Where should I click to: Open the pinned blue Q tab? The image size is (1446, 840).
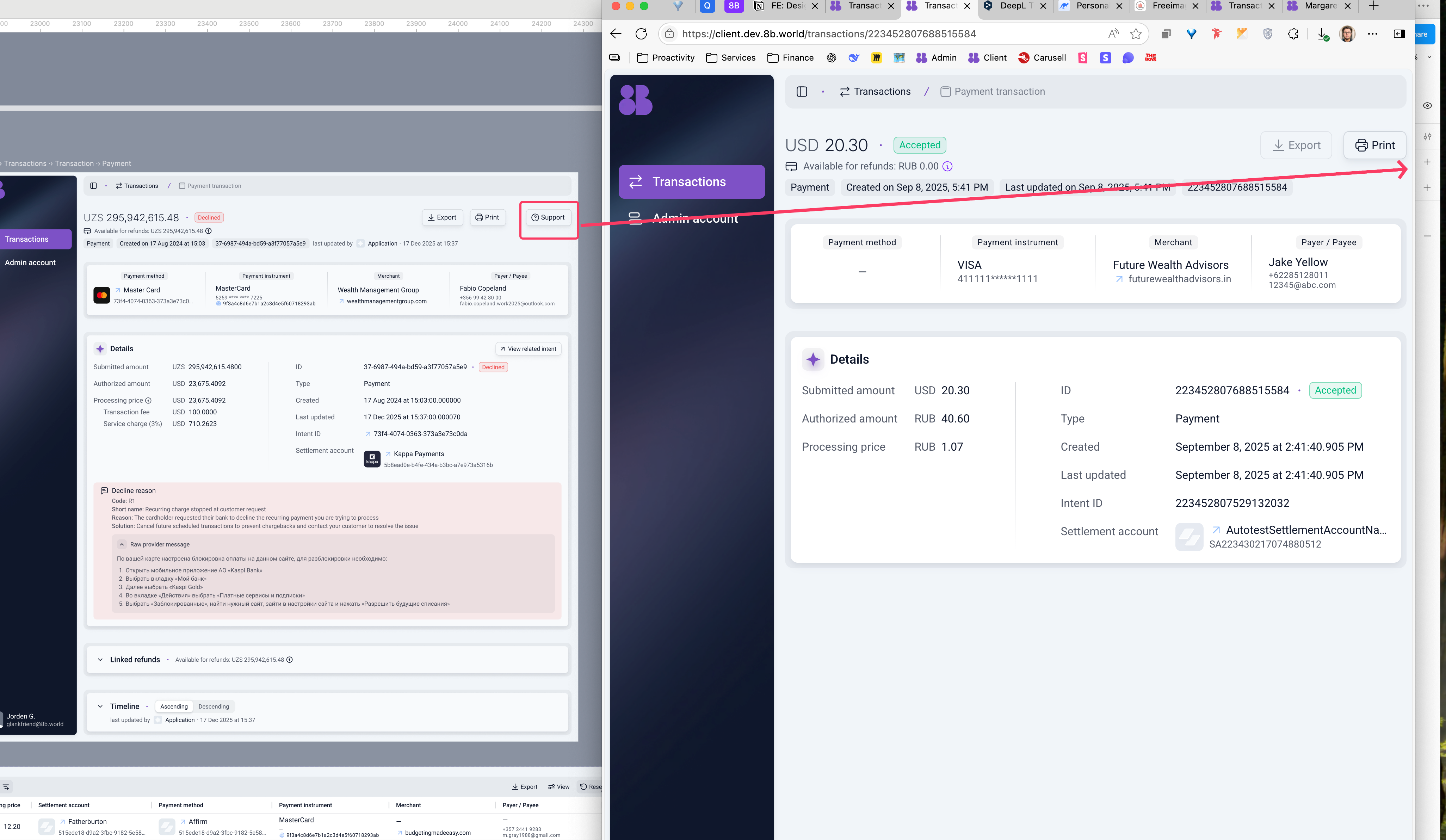707,6
